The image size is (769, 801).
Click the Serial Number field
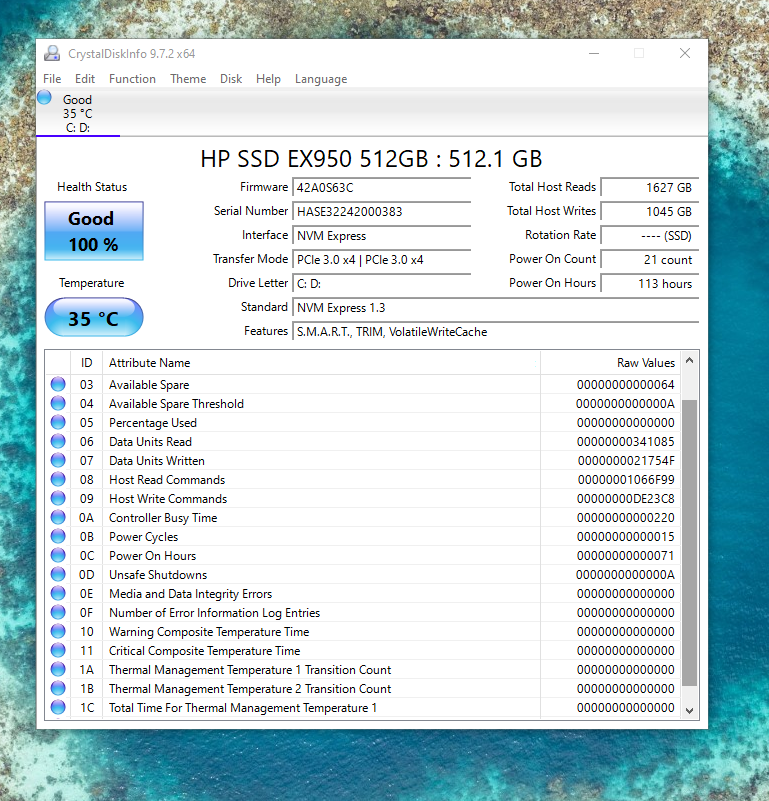pos(381,212)
